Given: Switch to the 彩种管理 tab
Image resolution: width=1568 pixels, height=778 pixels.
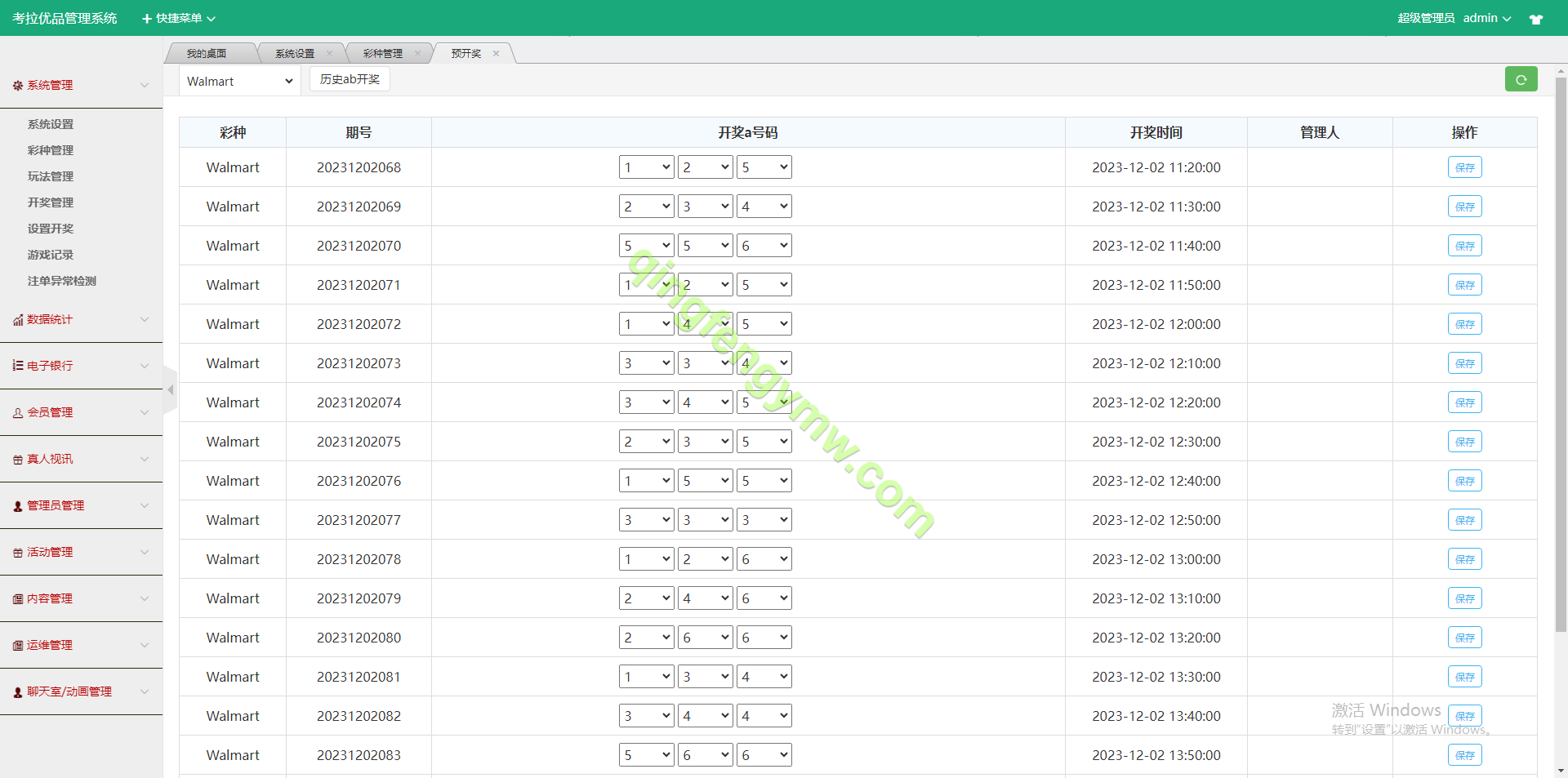Looking at the screenshot, I should (382, 54).
